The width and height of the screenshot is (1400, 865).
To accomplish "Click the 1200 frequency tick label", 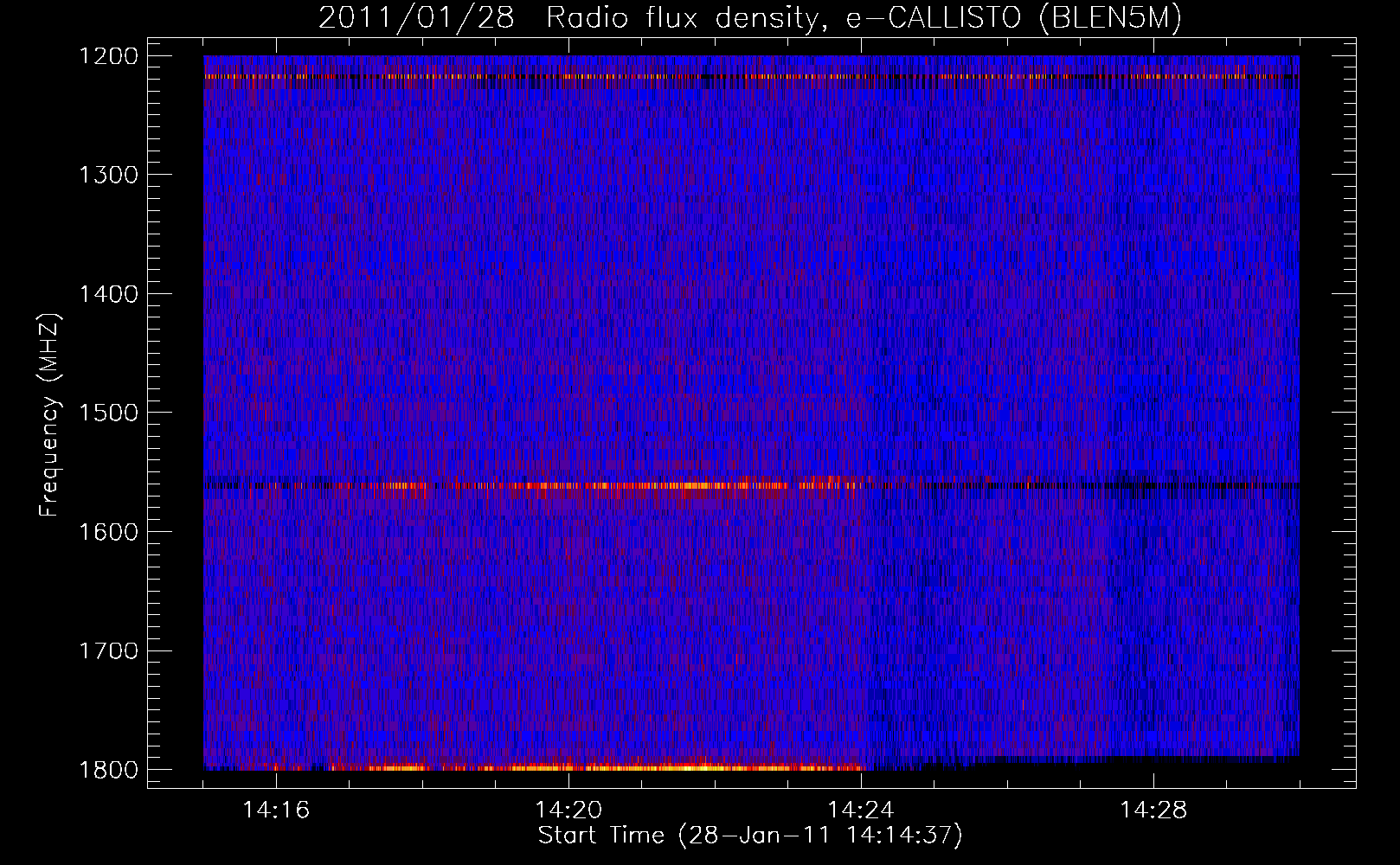I will click(x=108, y=56).
